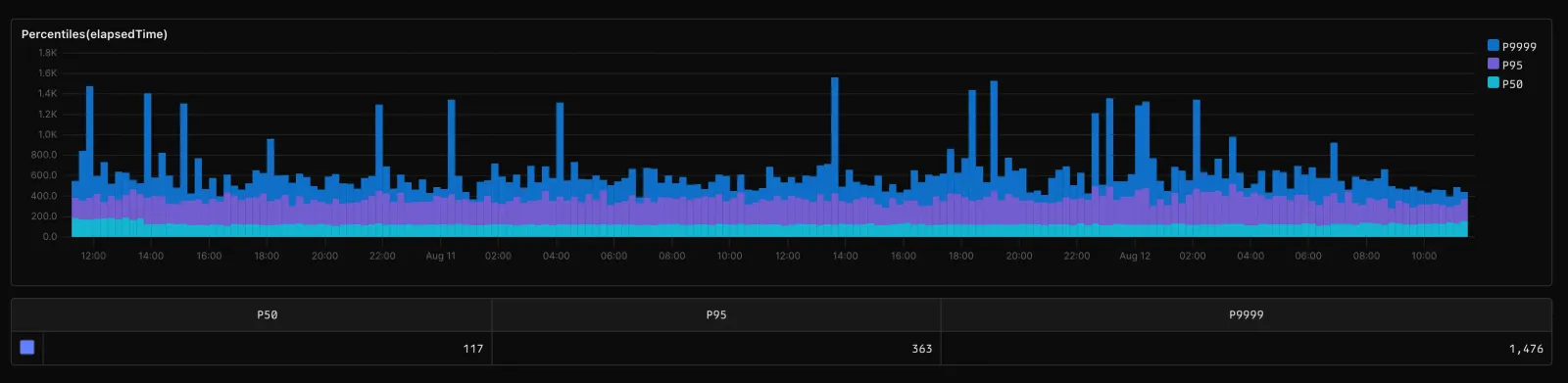
Task: Click the first 12:00 x-axis label
Action: point(93,256)
